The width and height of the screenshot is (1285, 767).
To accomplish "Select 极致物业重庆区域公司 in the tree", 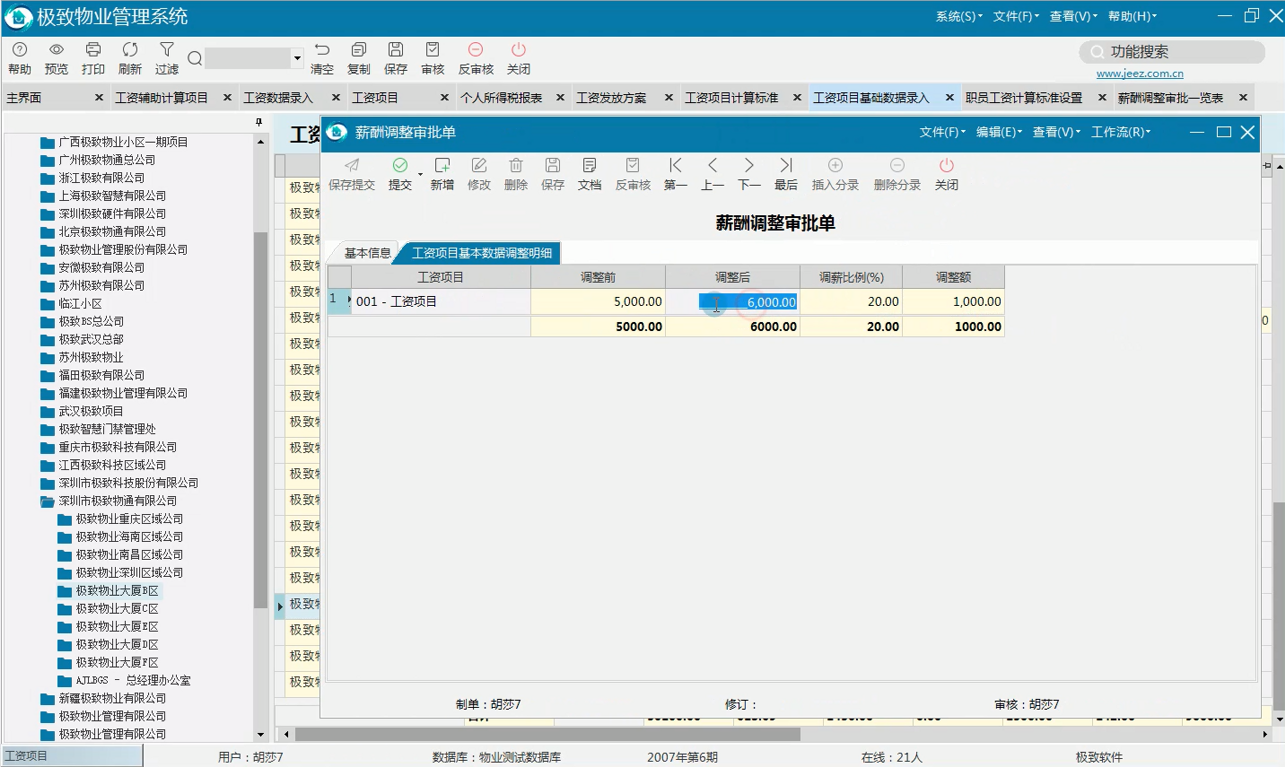I will coord(129,519).
